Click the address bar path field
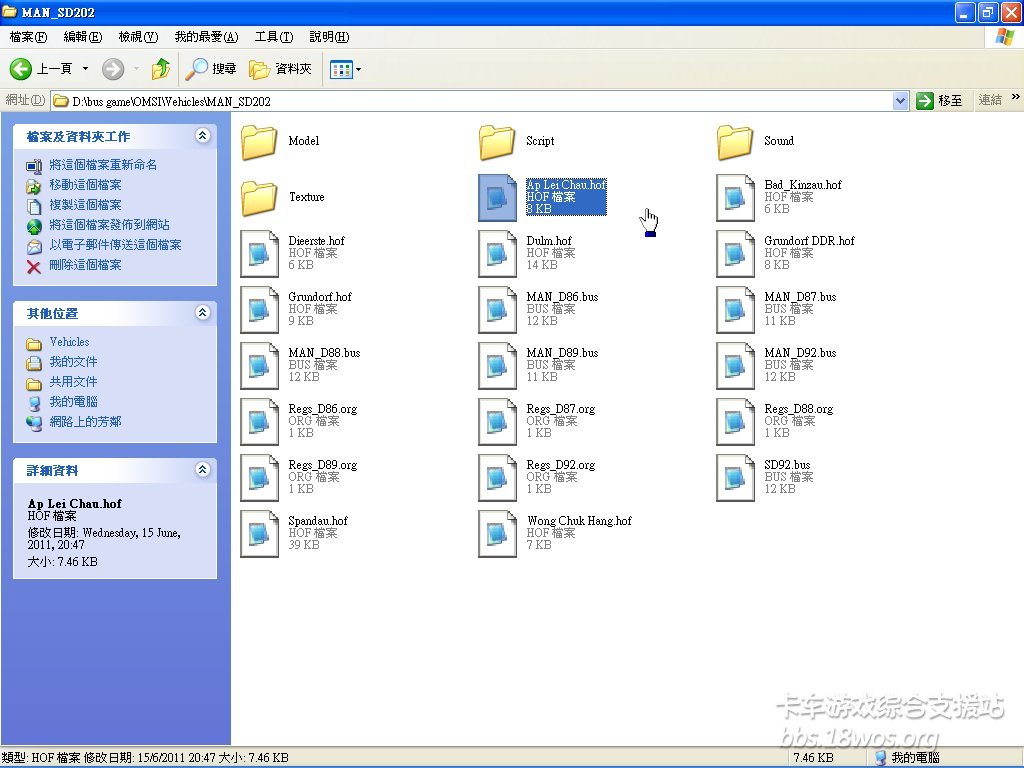The width and height of the screenshot is (1024, 768). click(x=470, y=101)
